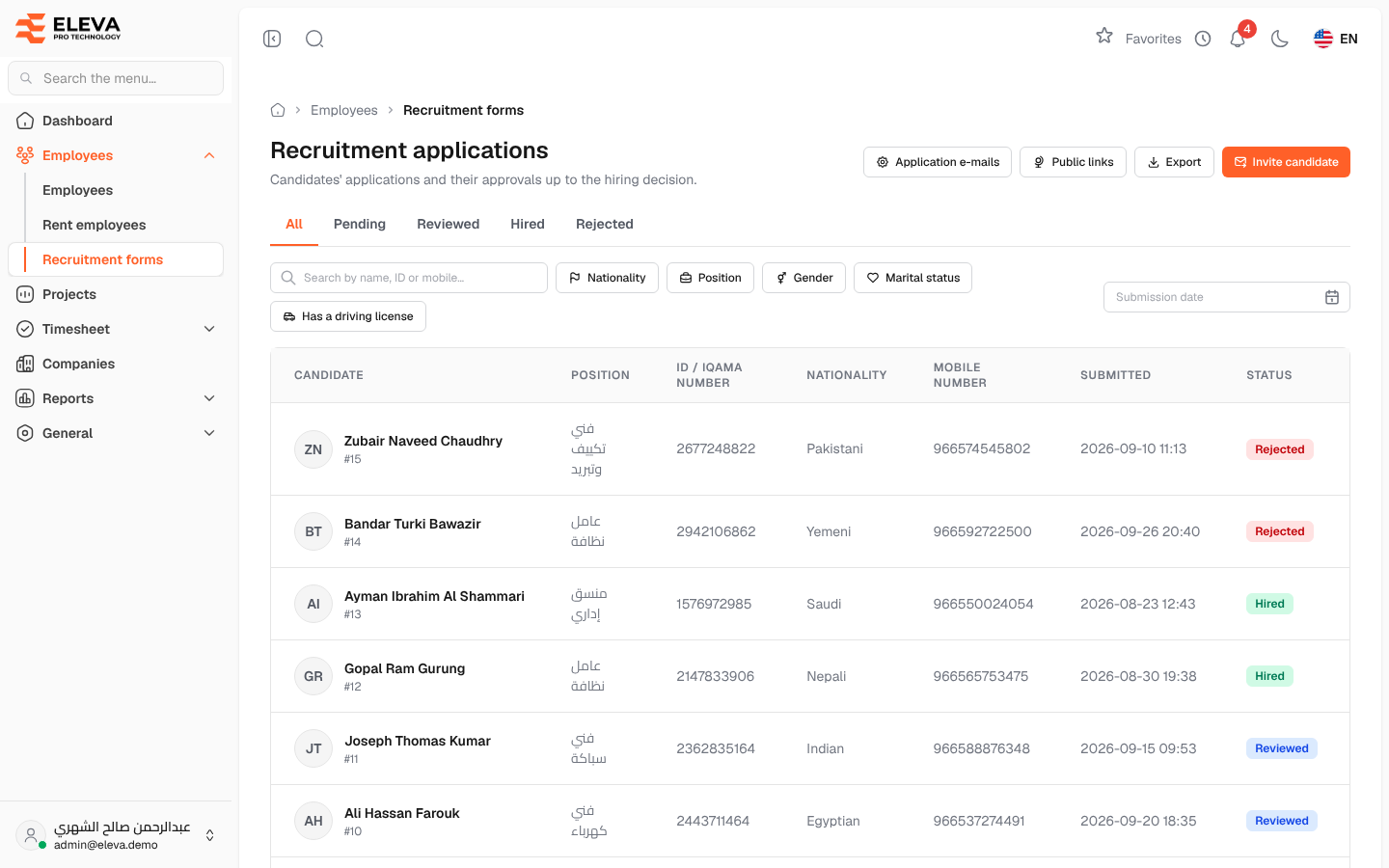Screen dimensions: 1389x868
Task: Go to home via breadcrumb house icon
Action: (278, 110)
